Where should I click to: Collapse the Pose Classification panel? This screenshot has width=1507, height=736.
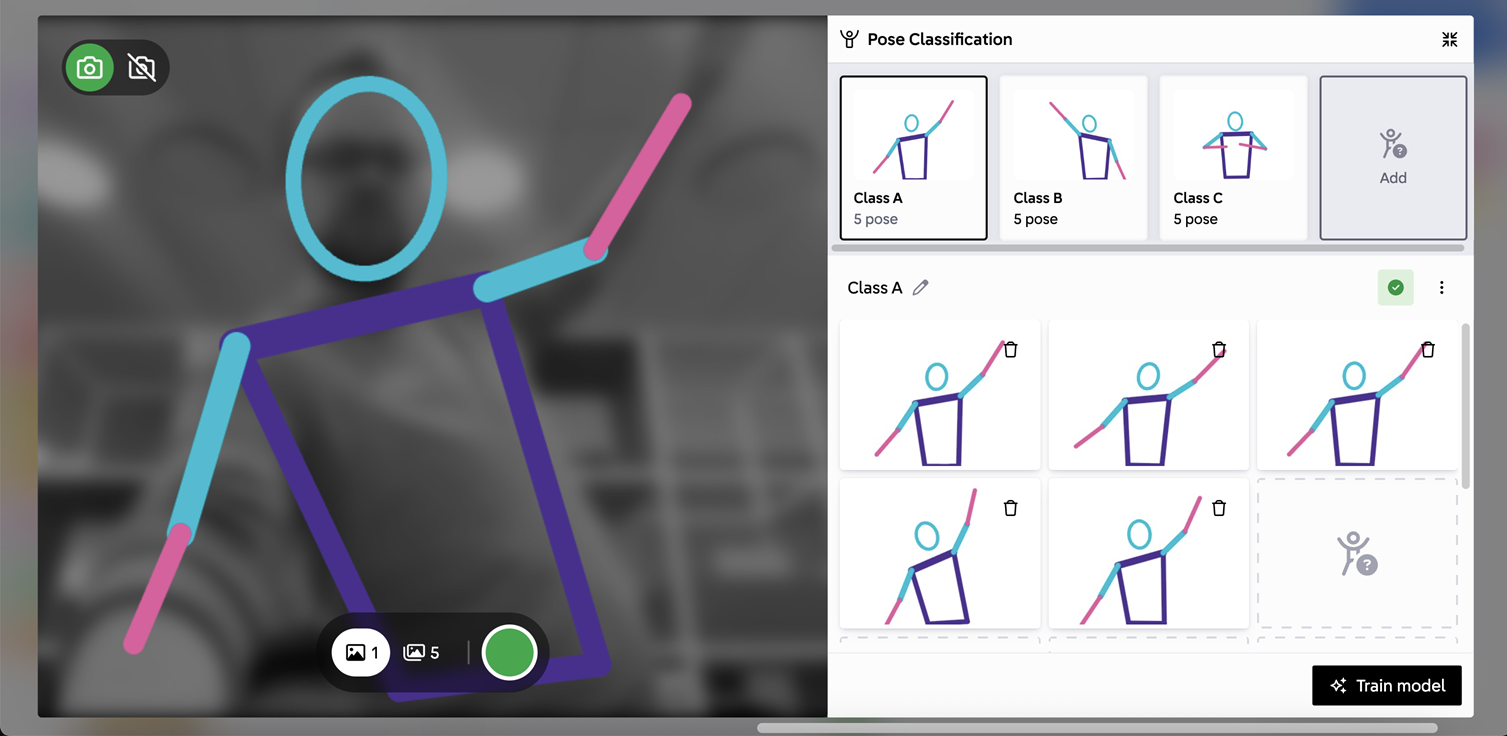(x=1449, y=40)
